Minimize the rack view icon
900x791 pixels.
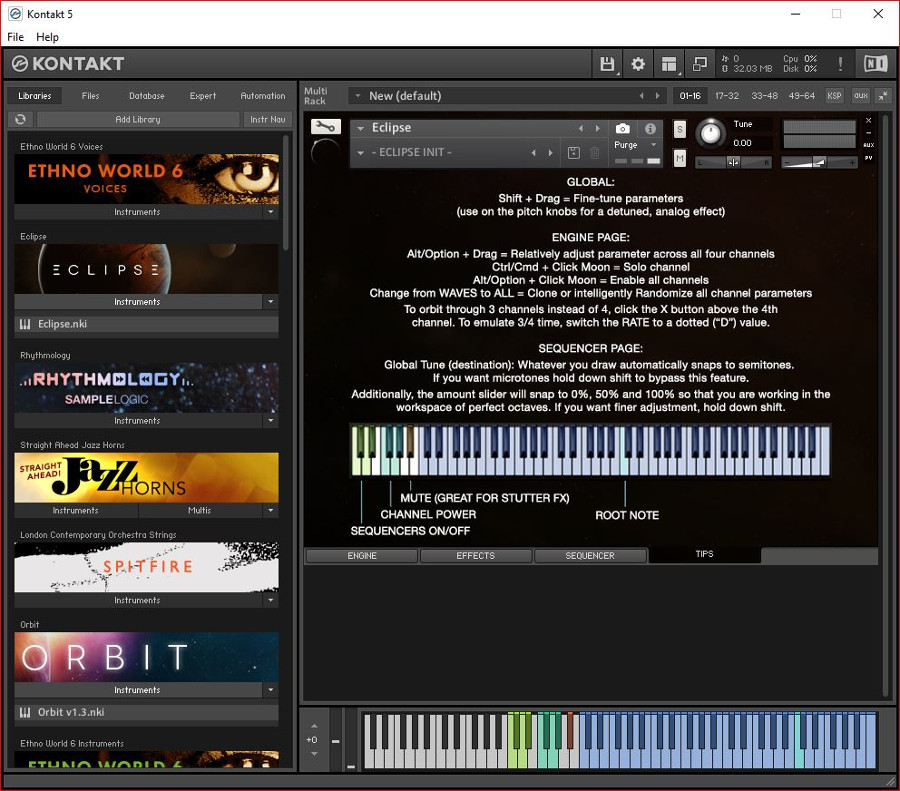click(883, 96)
